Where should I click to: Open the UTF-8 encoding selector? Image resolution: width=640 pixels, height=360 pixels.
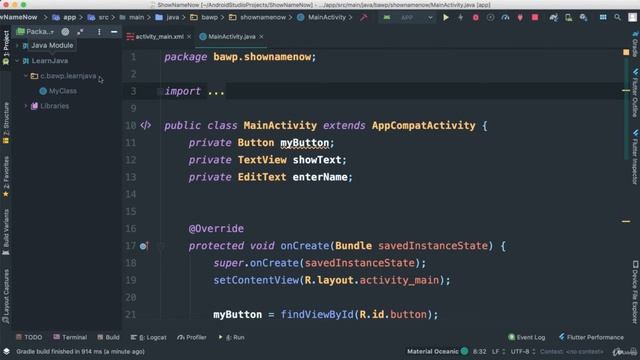tap(523, 351)
